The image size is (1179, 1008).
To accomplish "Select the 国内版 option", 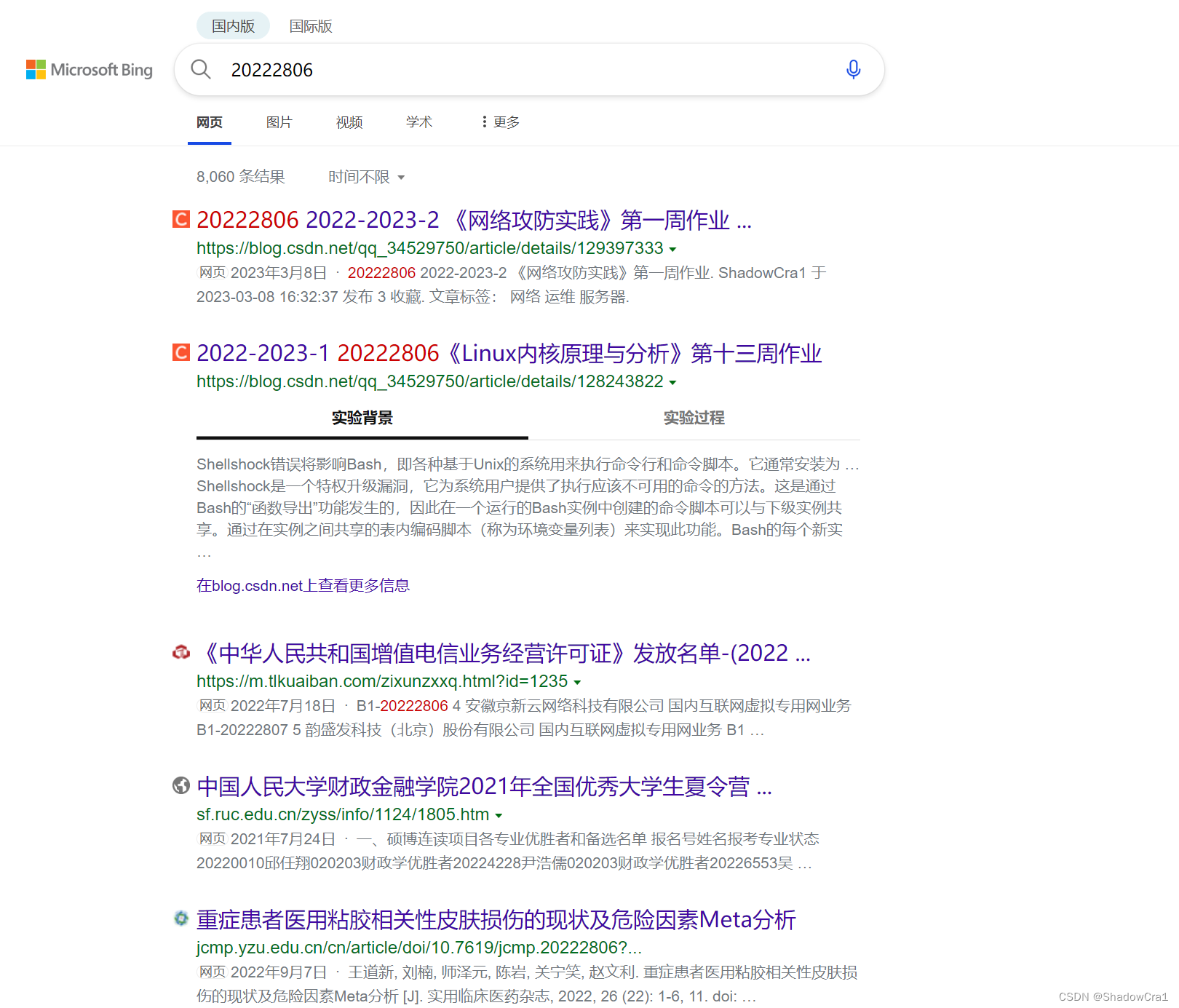I will click(232, 26).
